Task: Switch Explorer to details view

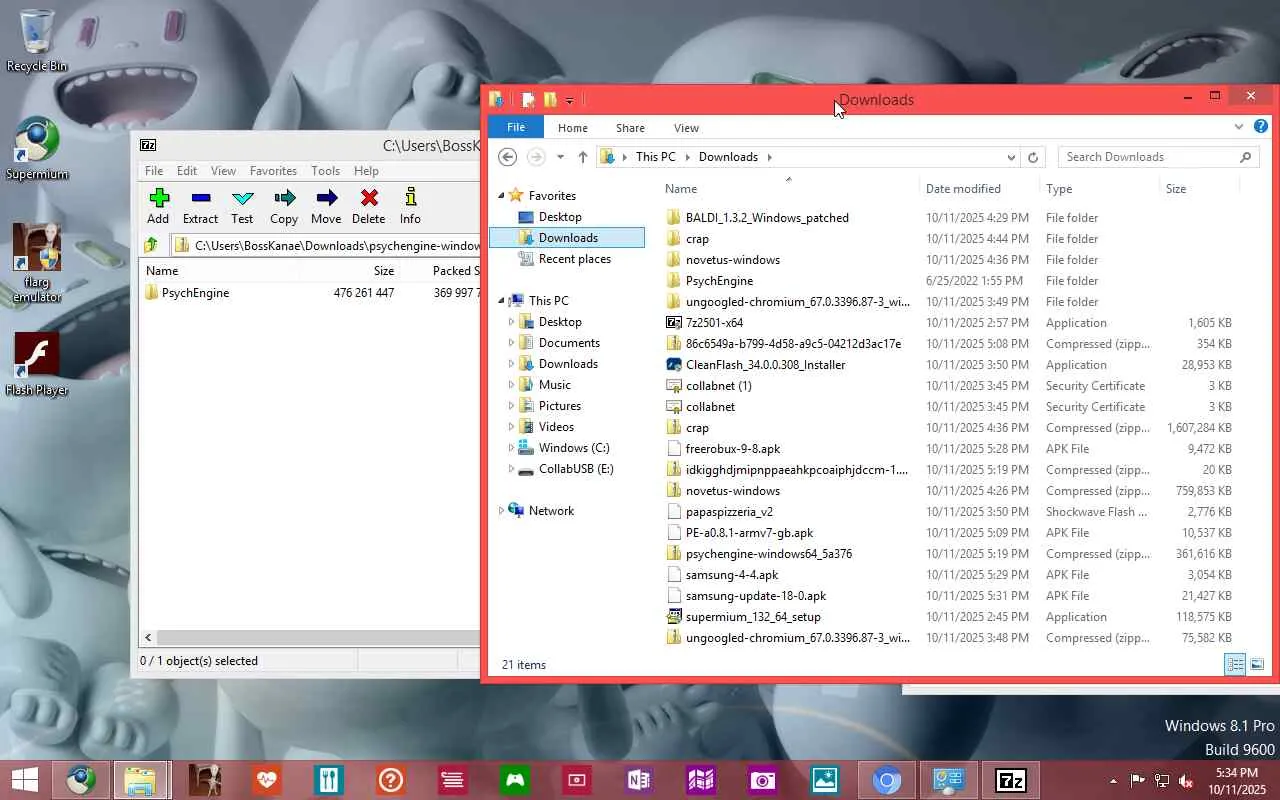Action: pos(1235,665)
